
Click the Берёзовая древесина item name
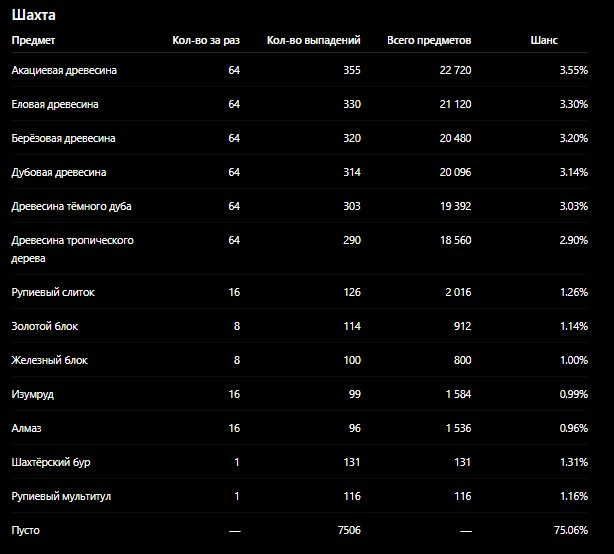coord(63,139)
